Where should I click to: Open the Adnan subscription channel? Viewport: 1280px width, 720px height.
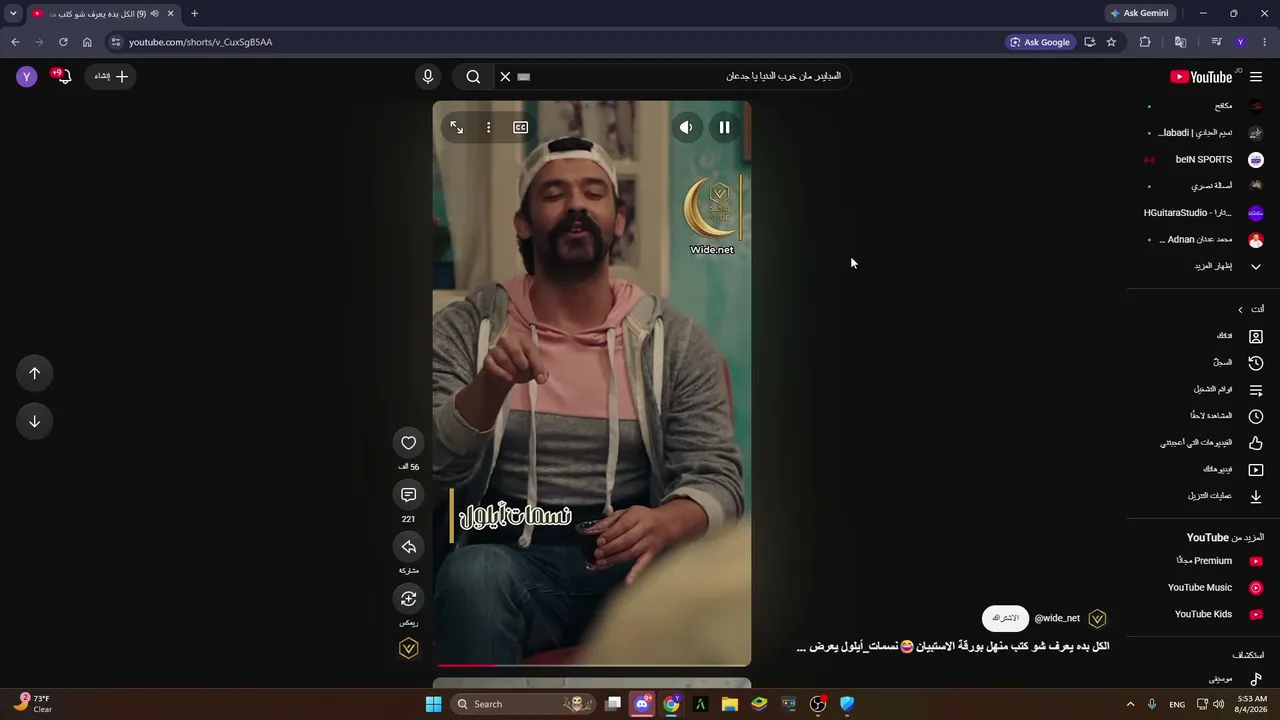pos(1204,240)
